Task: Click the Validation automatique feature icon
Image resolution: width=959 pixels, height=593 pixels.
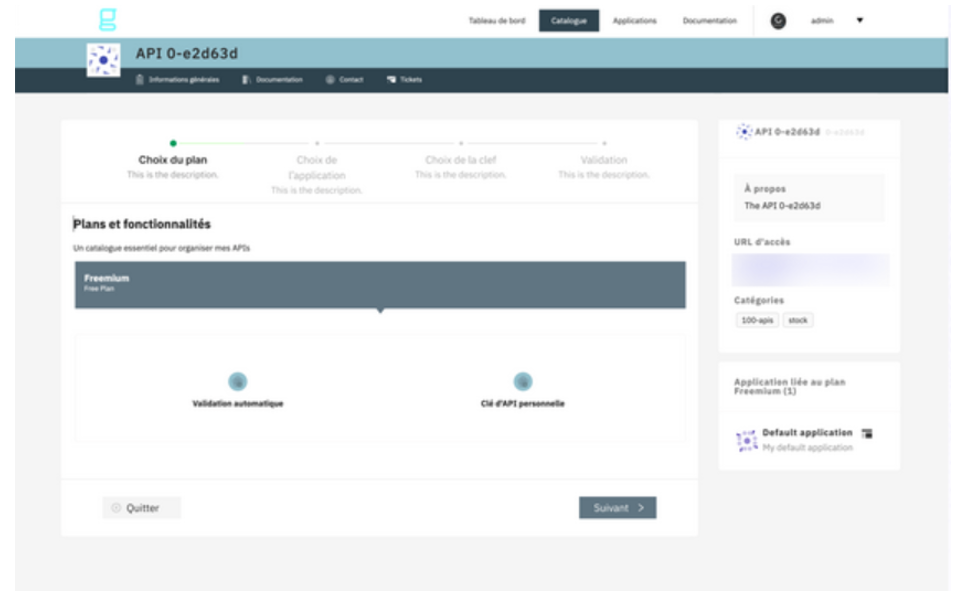Action: pyautogui.click(x=237, y=381)
